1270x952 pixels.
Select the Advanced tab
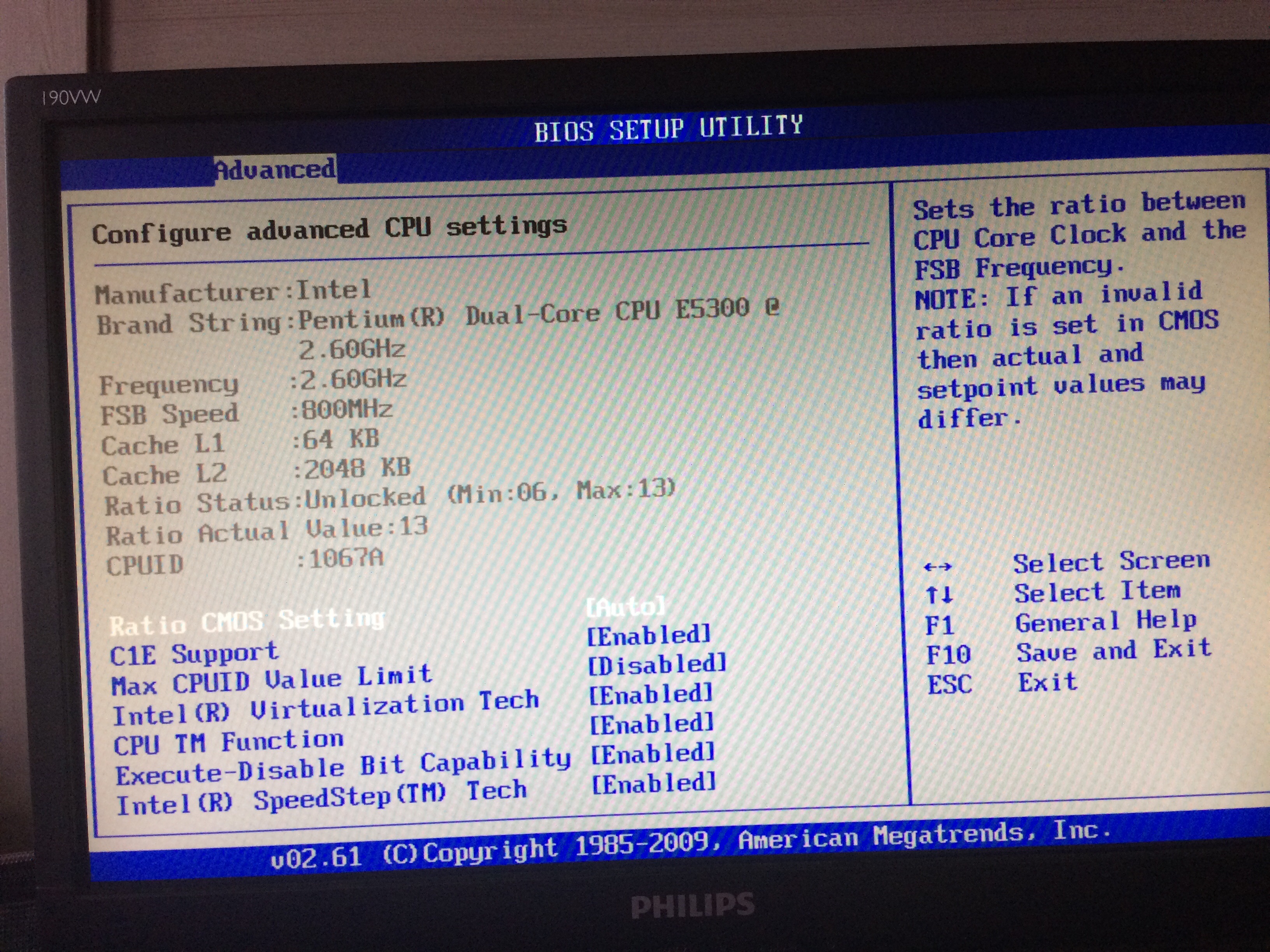pos(275,169)
